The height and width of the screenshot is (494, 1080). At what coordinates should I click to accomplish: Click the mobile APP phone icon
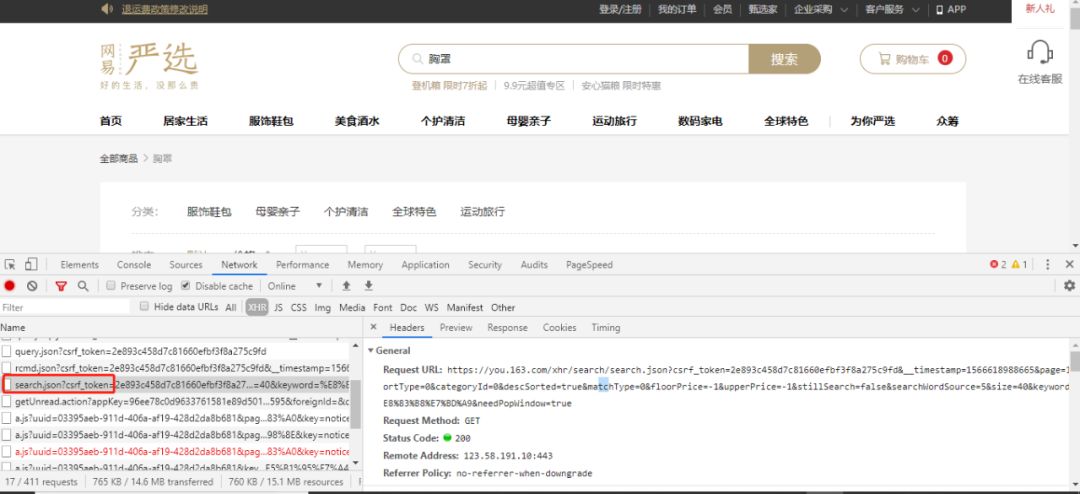(x=939, y=10)
